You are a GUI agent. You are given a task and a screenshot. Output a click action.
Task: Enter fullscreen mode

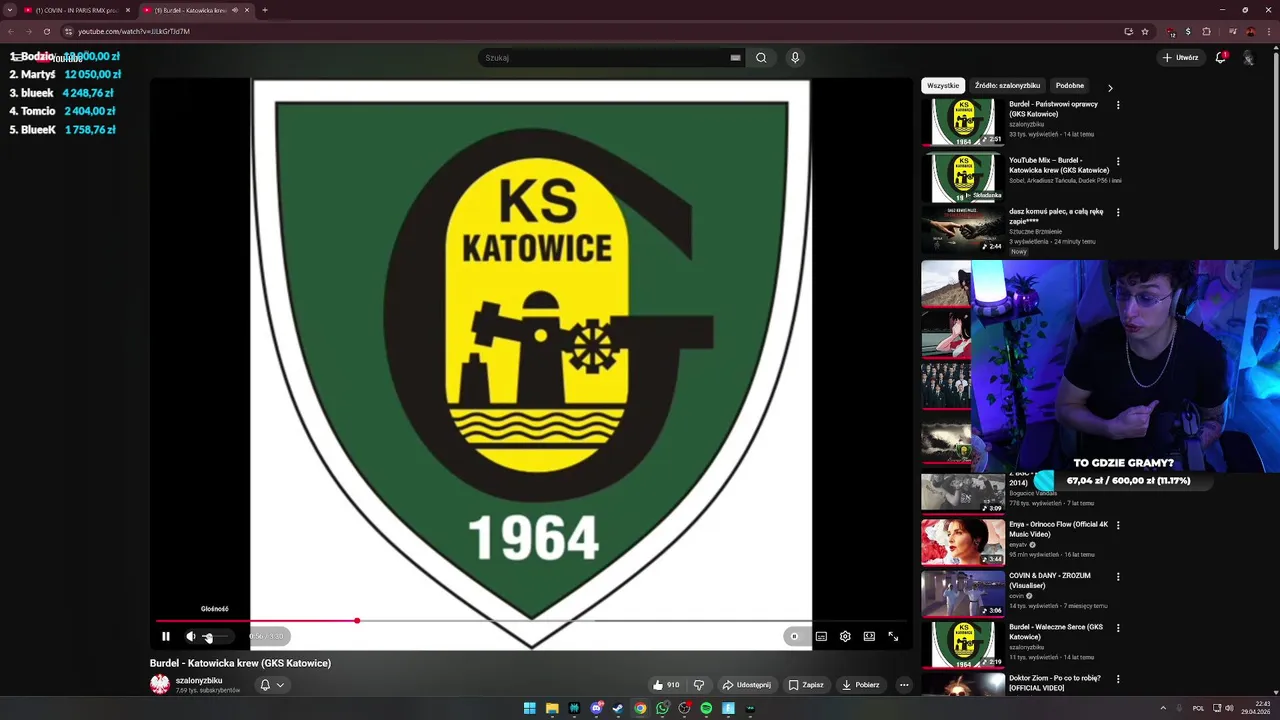pyautogui.click(x=893, y=636)
